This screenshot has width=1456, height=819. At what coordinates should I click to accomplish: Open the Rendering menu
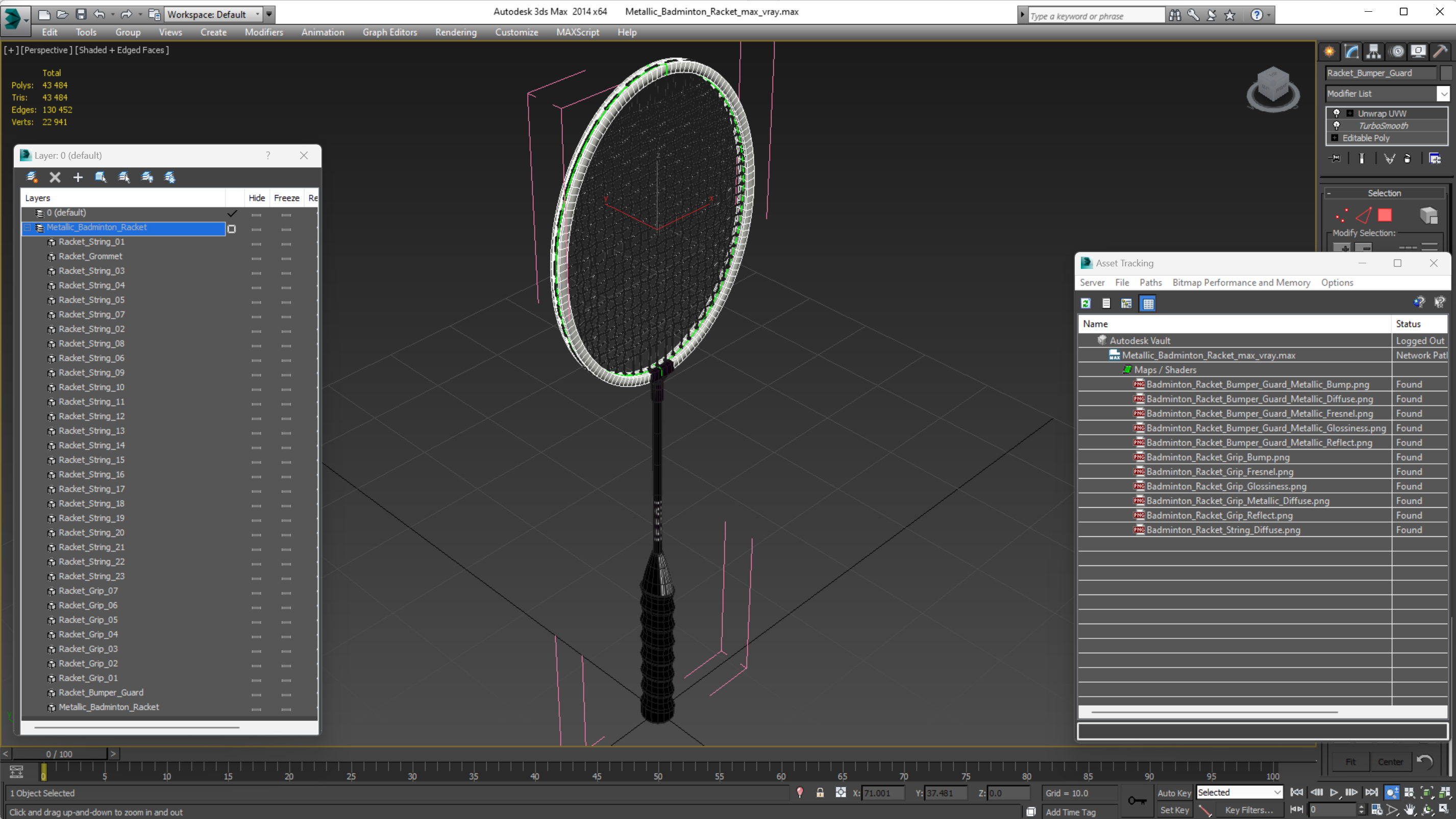point(456,32)
